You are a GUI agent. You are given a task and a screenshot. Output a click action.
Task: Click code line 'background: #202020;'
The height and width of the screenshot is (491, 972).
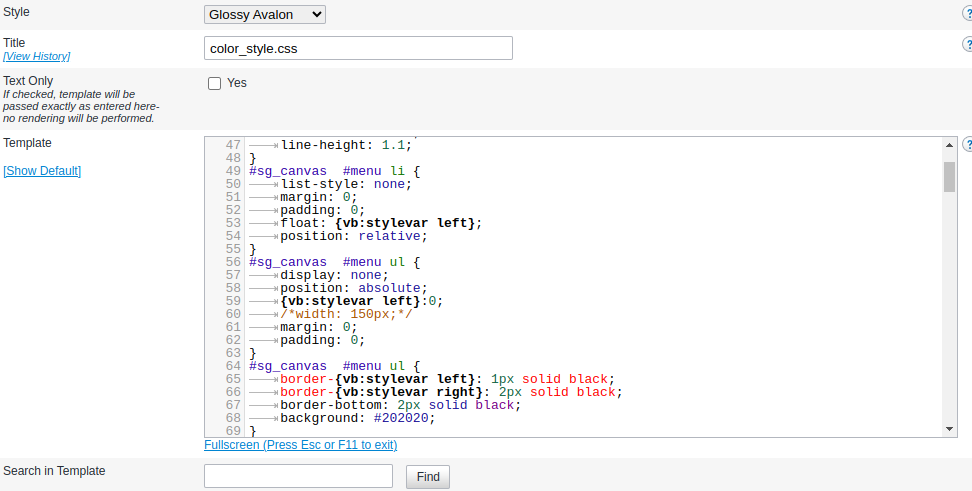[x=358, y=418]
